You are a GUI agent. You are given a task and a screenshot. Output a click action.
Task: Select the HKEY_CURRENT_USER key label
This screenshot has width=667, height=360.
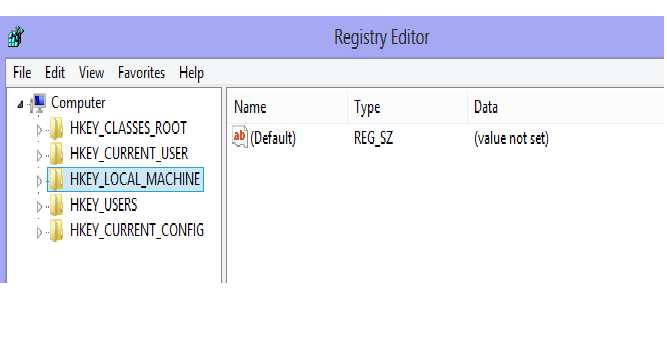(129, 154)
